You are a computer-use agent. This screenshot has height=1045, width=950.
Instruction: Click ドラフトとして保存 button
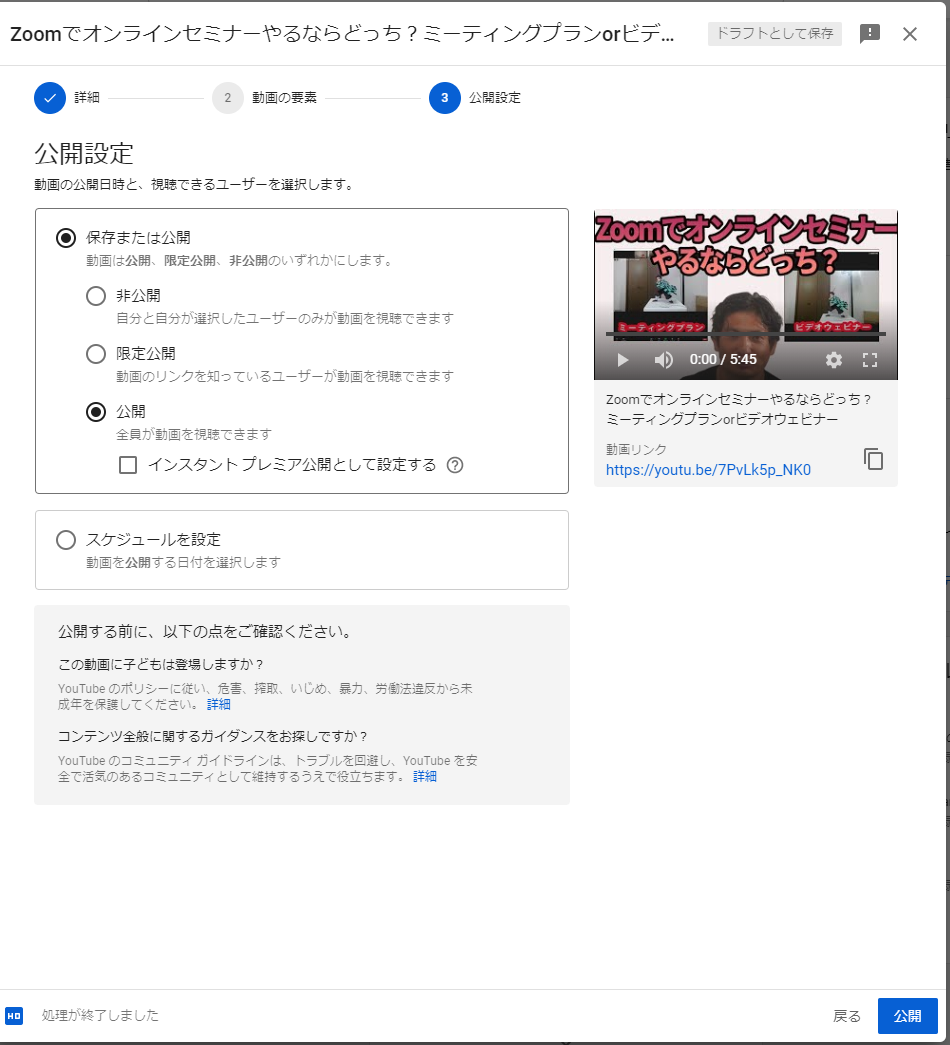tap(775, 33)
